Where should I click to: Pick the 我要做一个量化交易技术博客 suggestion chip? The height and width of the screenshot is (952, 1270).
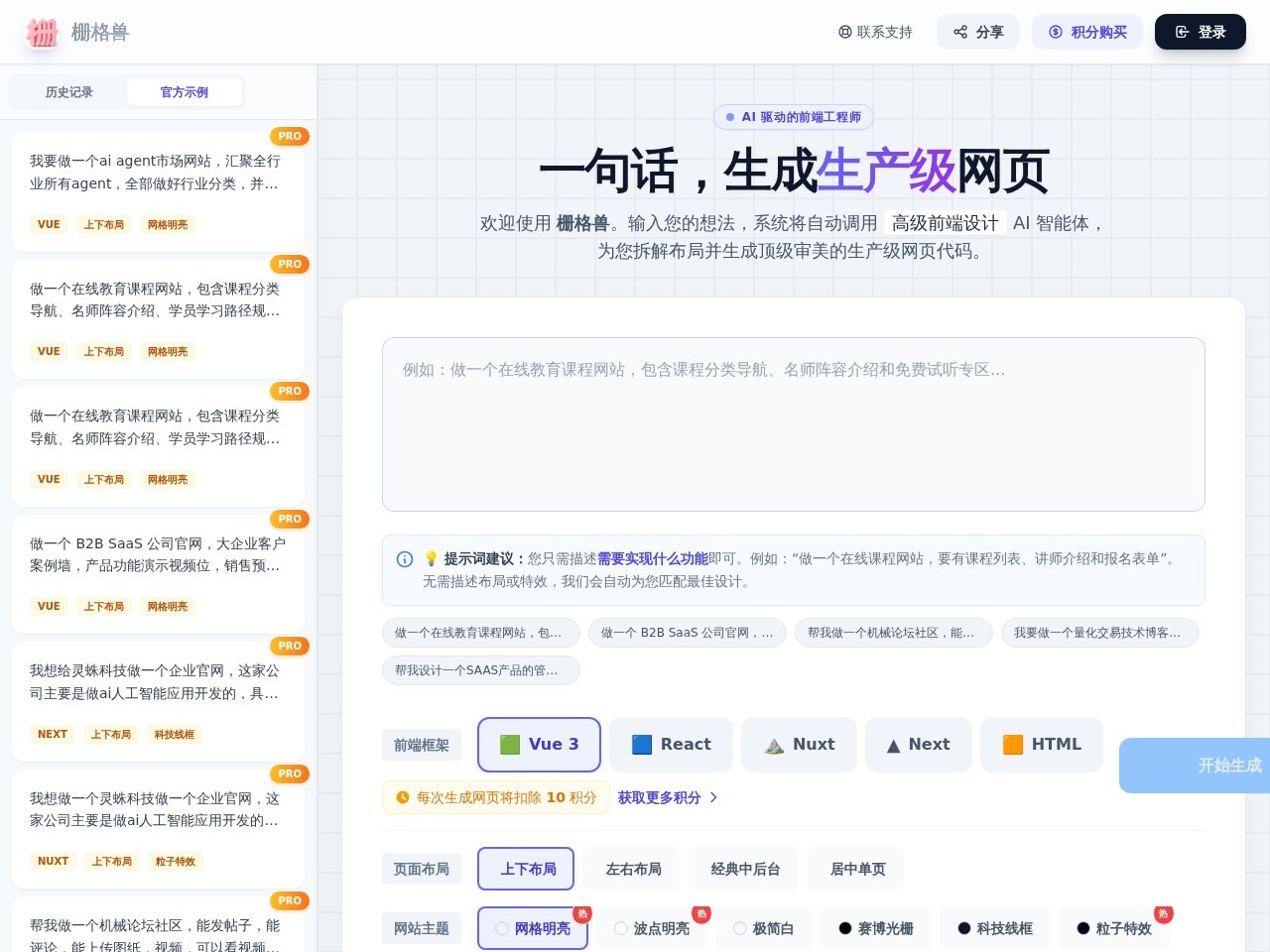tap(1100, 633)
